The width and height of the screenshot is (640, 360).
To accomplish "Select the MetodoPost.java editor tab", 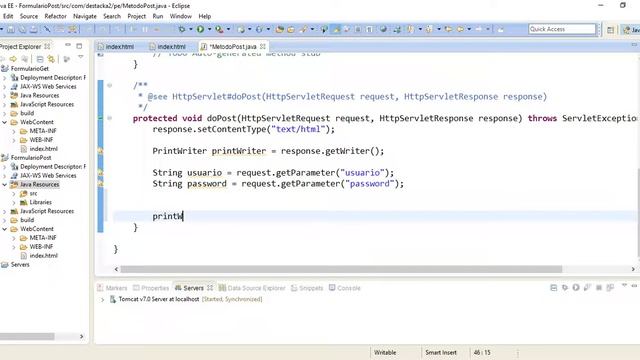I will (x=233, y=47).
